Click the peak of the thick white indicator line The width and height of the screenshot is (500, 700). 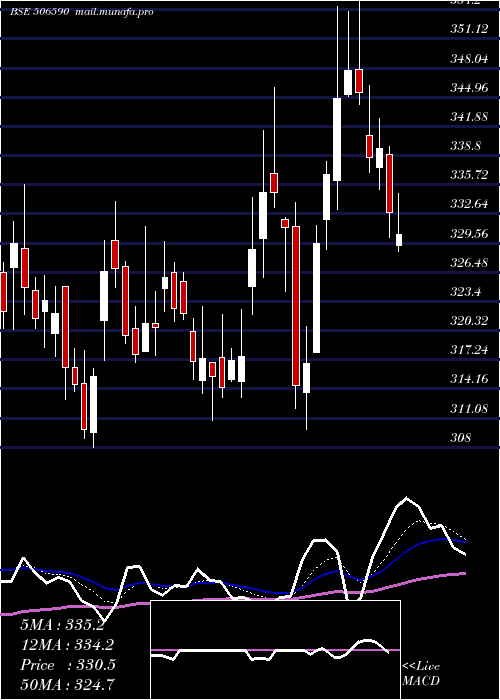(406, 497)
